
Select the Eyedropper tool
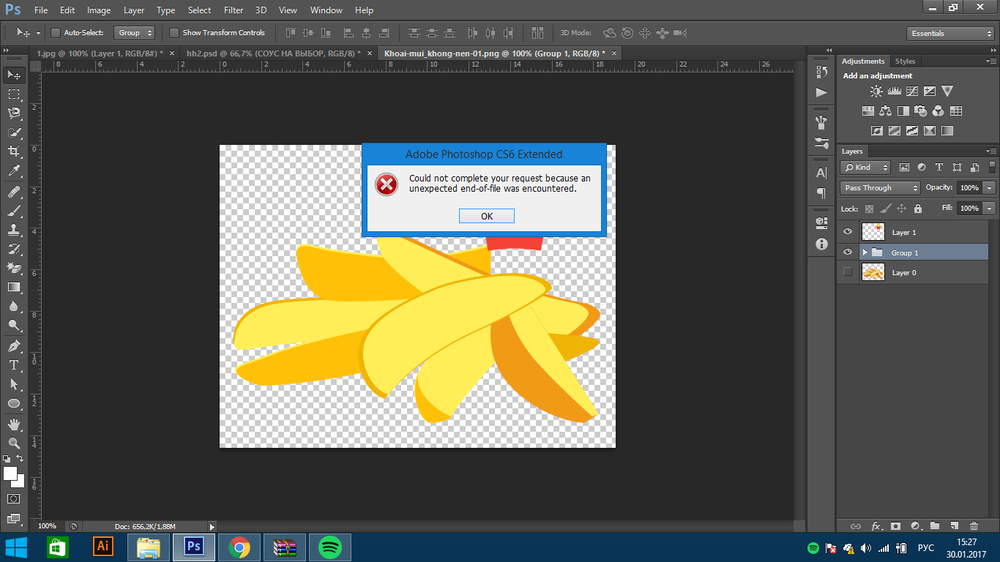(x=14, y=171)
